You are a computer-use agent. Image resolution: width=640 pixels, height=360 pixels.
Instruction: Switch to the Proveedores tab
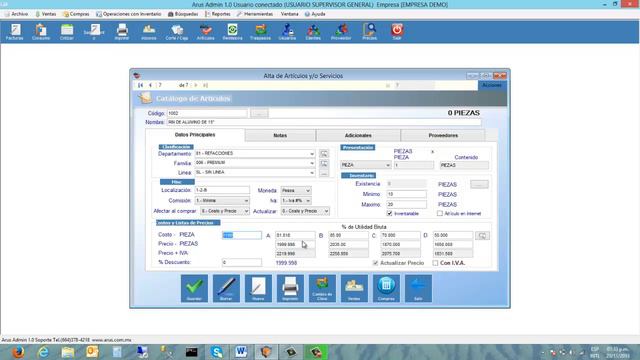point(443,135)
